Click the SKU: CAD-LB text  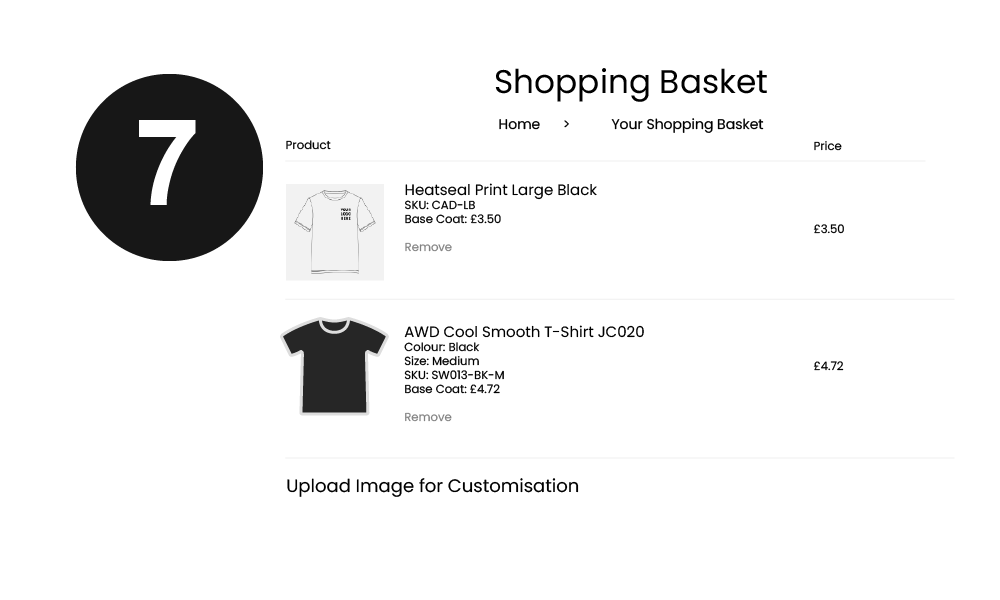click(x=440, y=205)
